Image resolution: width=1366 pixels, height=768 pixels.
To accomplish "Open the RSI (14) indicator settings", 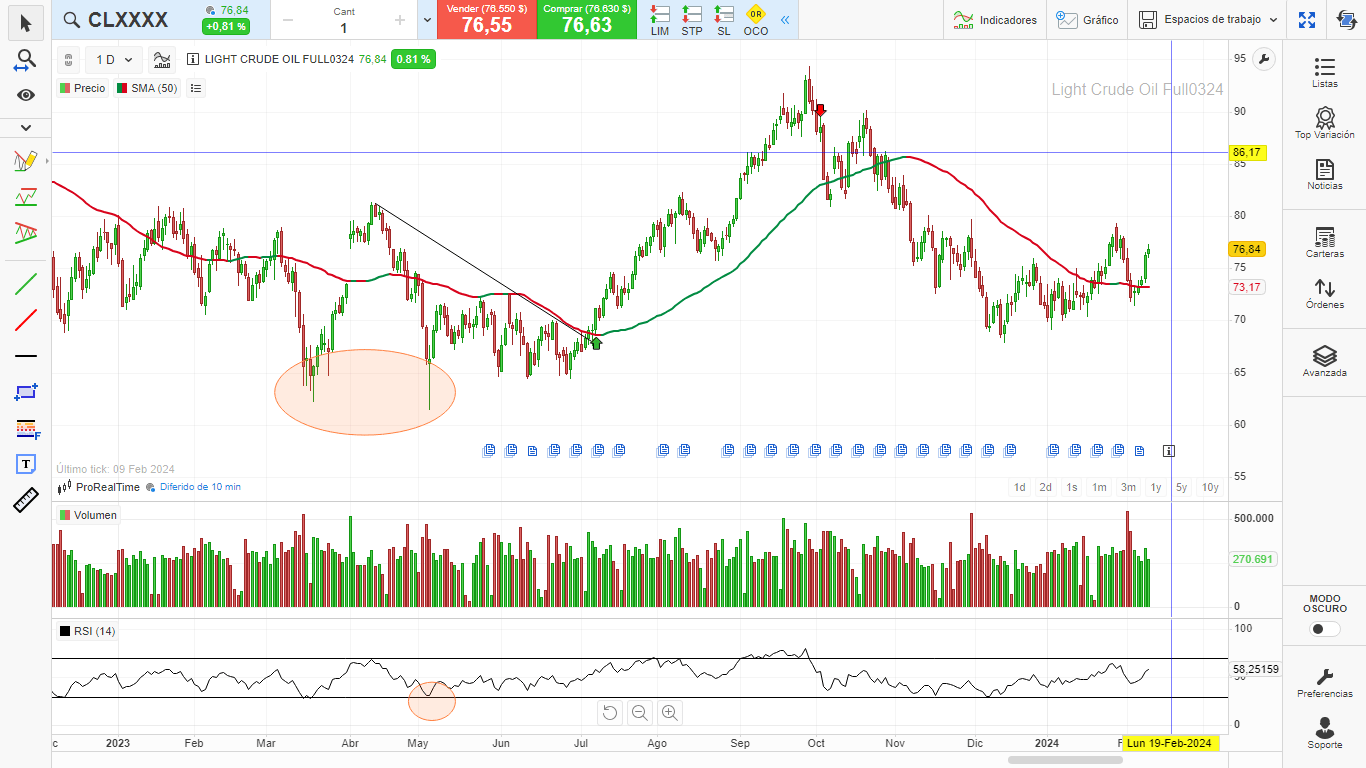I will coord(88,631).
